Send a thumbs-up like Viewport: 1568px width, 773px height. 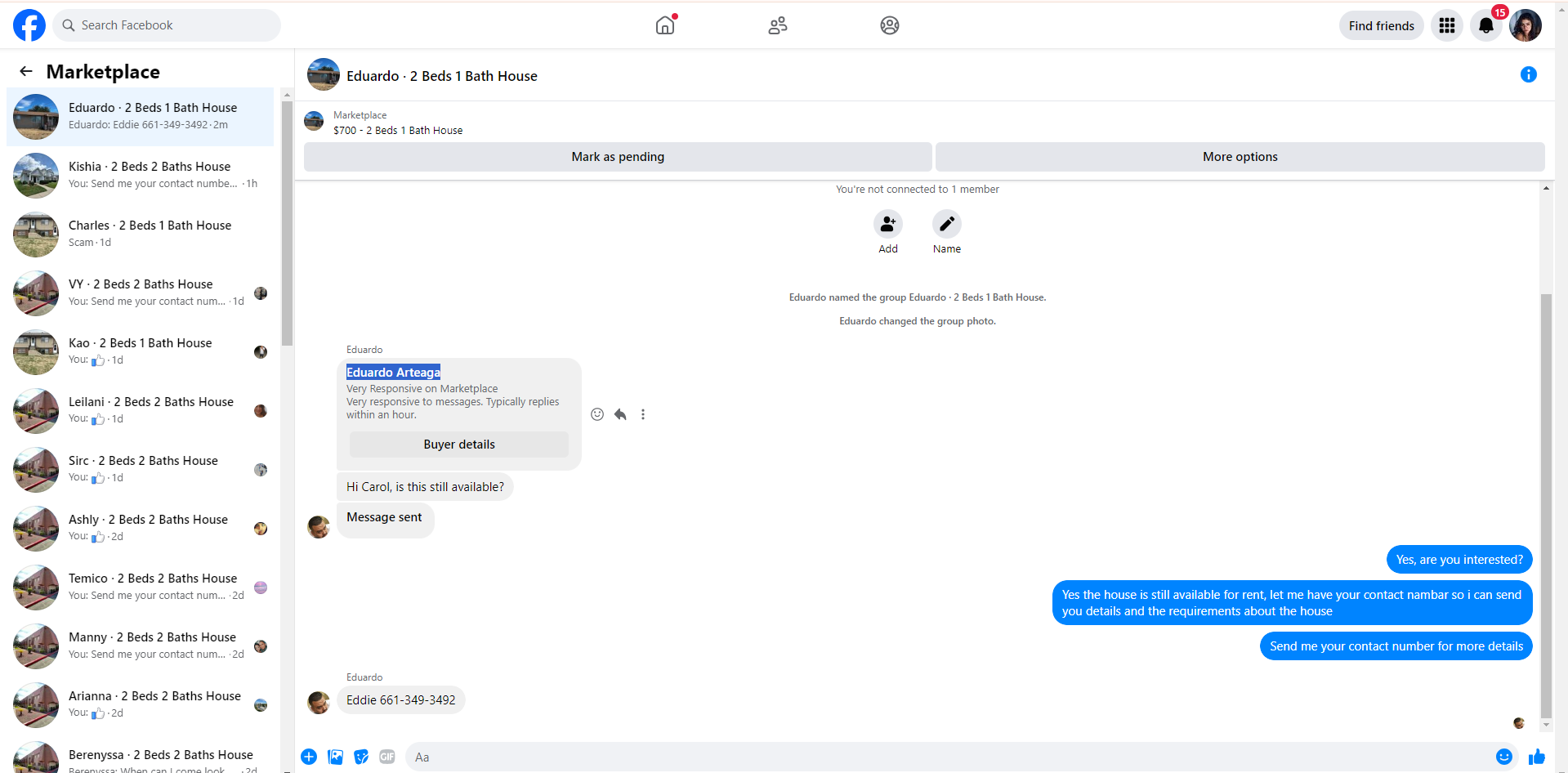1537,757
